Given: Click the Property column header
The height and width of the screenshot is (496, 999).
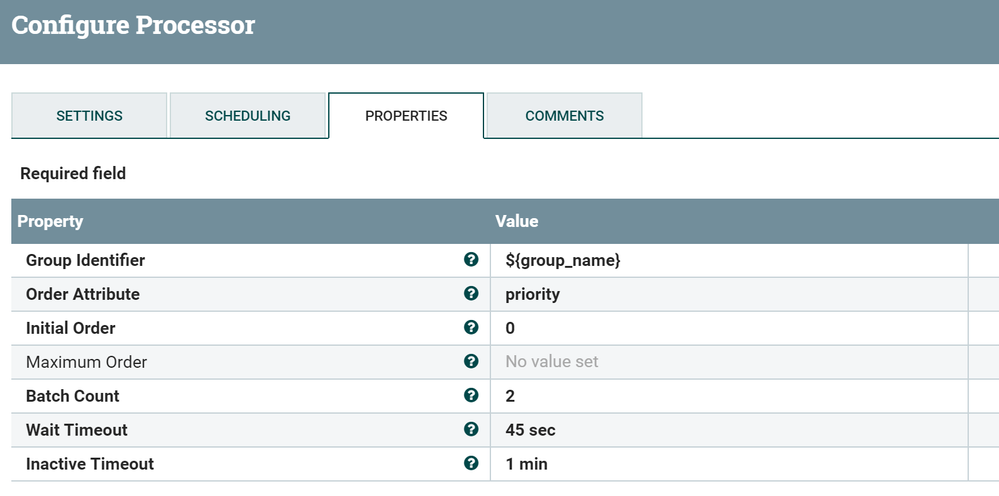Looking at the screenshot, I should tap(50, 221).
